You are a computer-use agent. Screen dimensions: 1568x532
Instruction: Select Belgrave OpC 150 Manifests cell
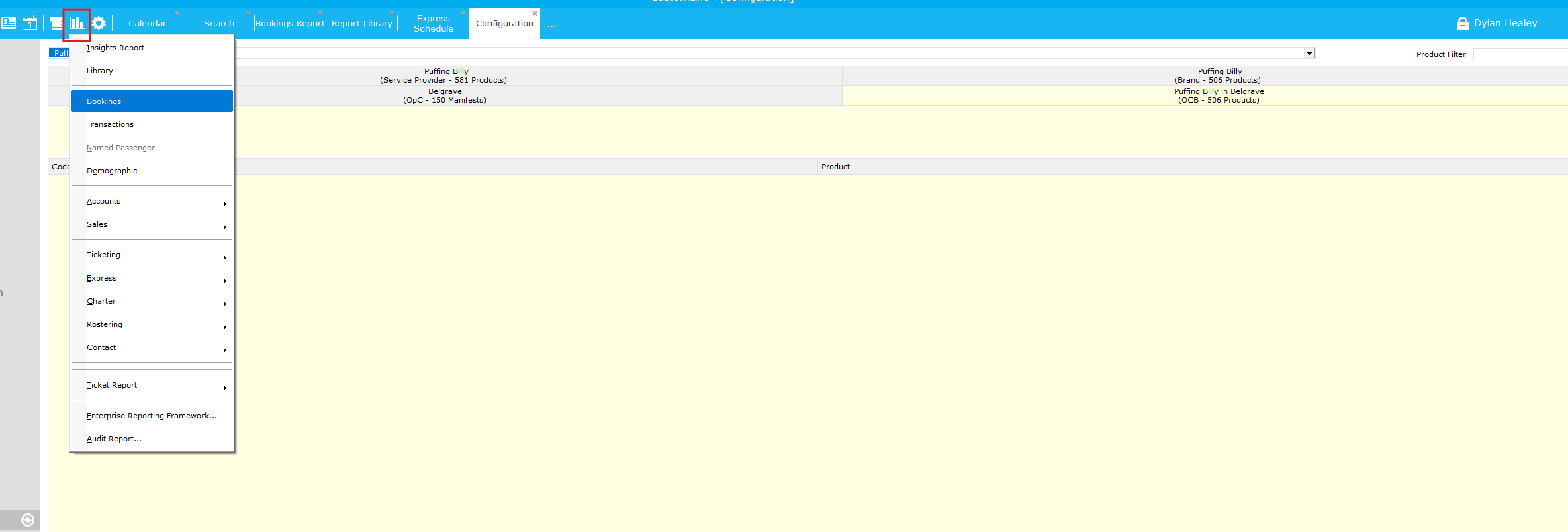(445, 95)
